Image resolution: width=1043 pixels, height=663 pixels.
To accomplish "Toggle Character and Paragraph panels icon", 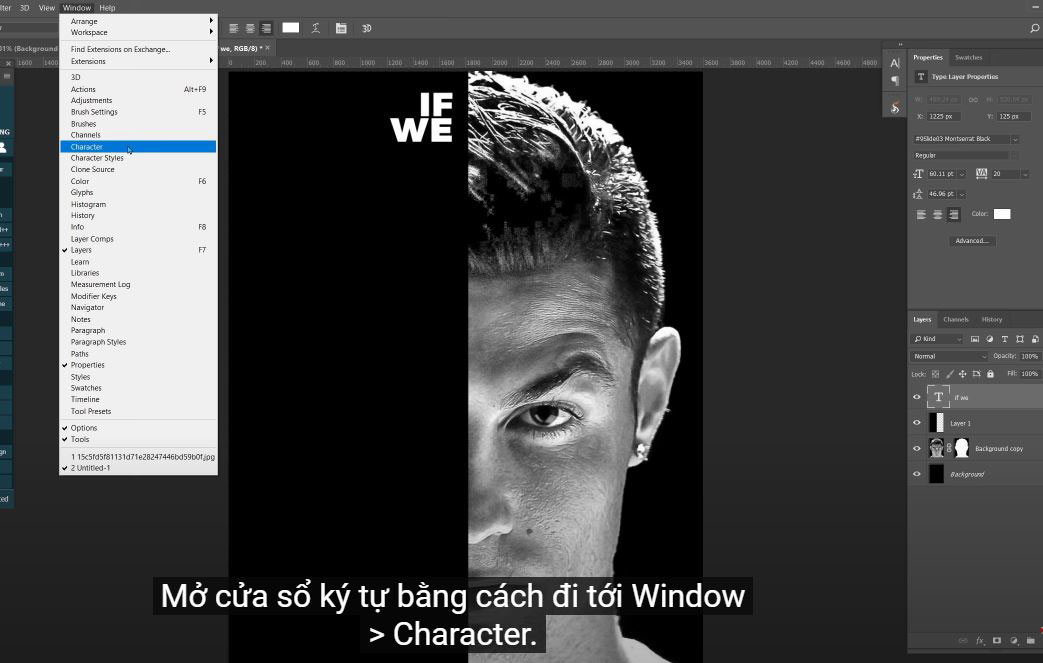I will (341, 28).
